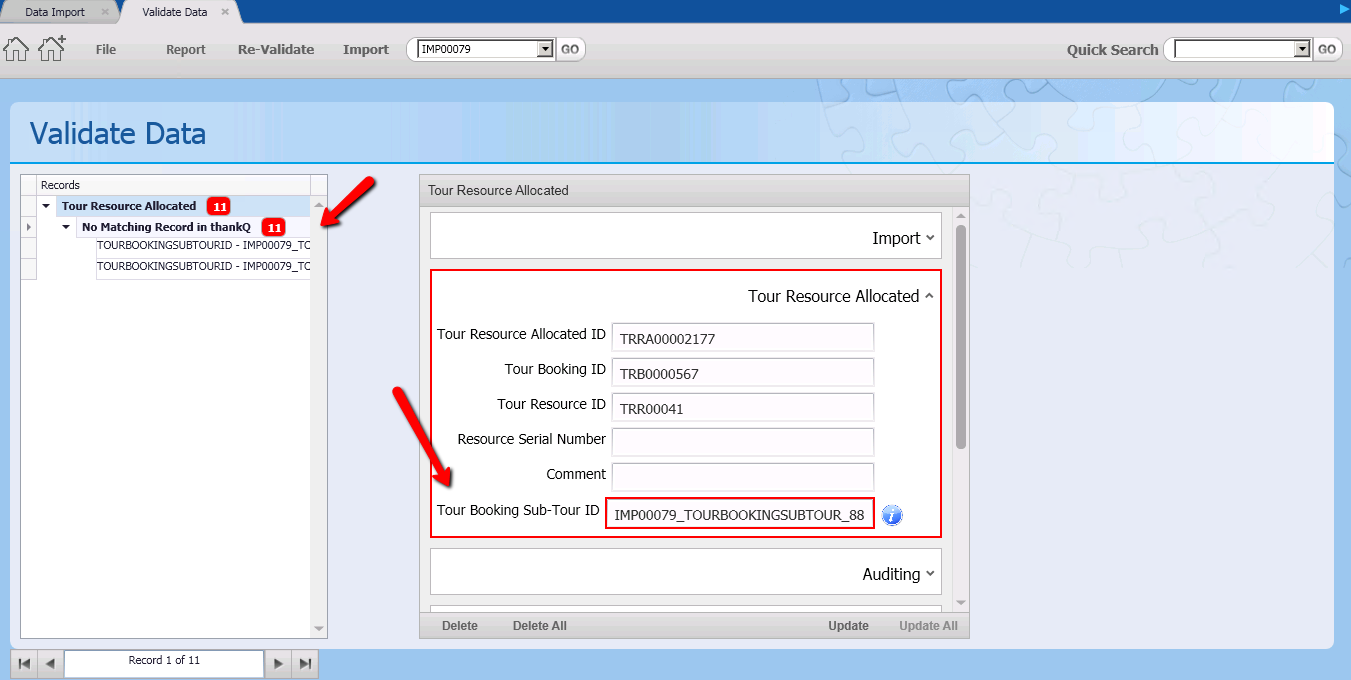Screen dimensions: 1351x680
Task: Click the Re-Validate menu item
Action: (x=276, y=49)
